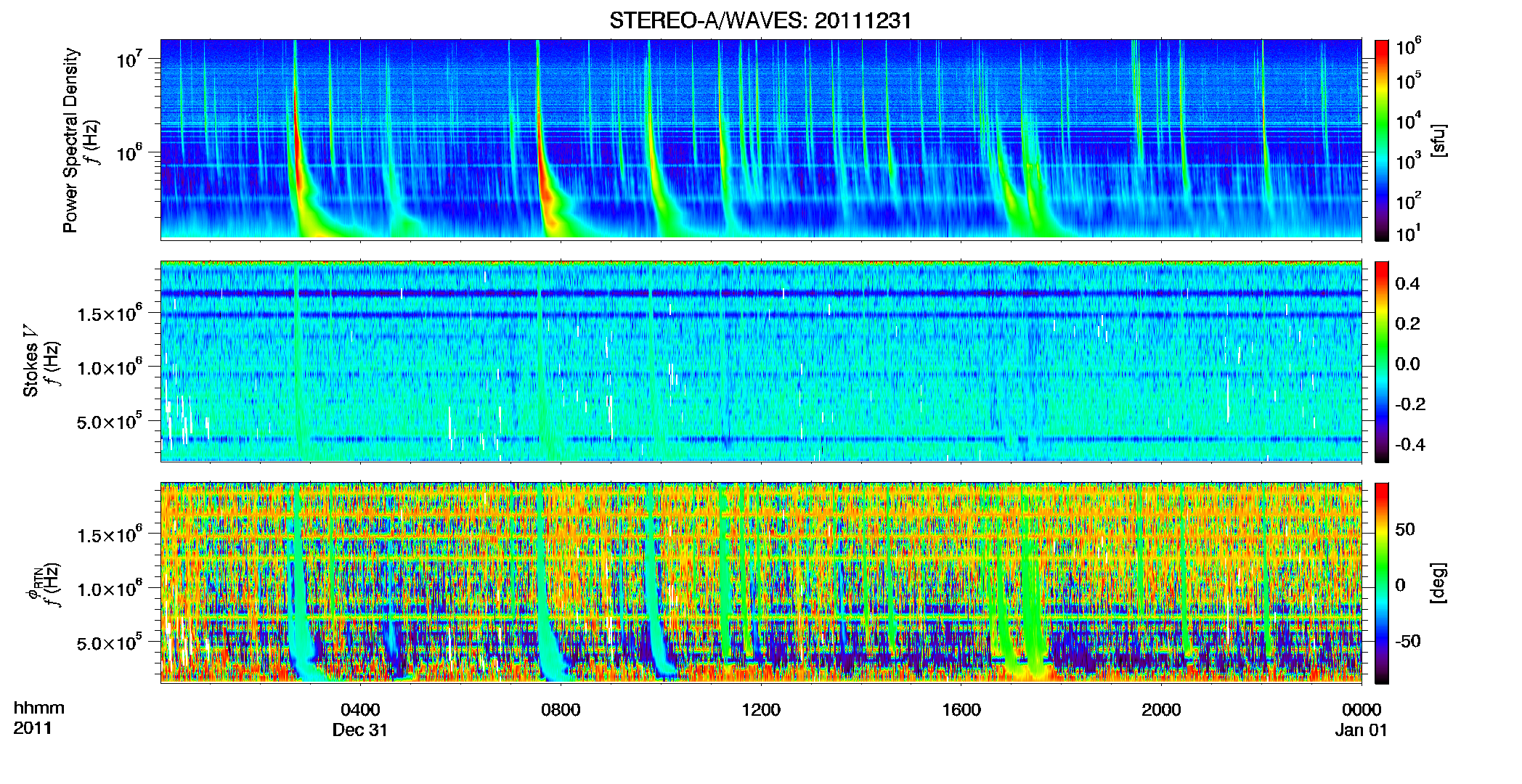Viewport: 1522px width, 784px height.
Task: Click the 10^6 label on sfu colorbar
Action: click(x=1409, y=47)
